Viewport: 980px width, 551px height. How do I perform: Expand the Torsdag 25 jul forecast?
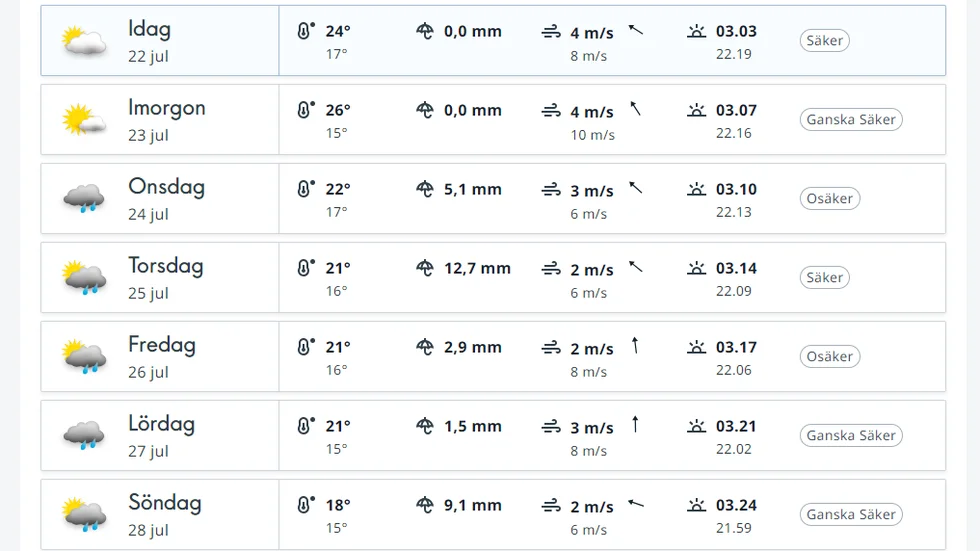coord(493,277)
